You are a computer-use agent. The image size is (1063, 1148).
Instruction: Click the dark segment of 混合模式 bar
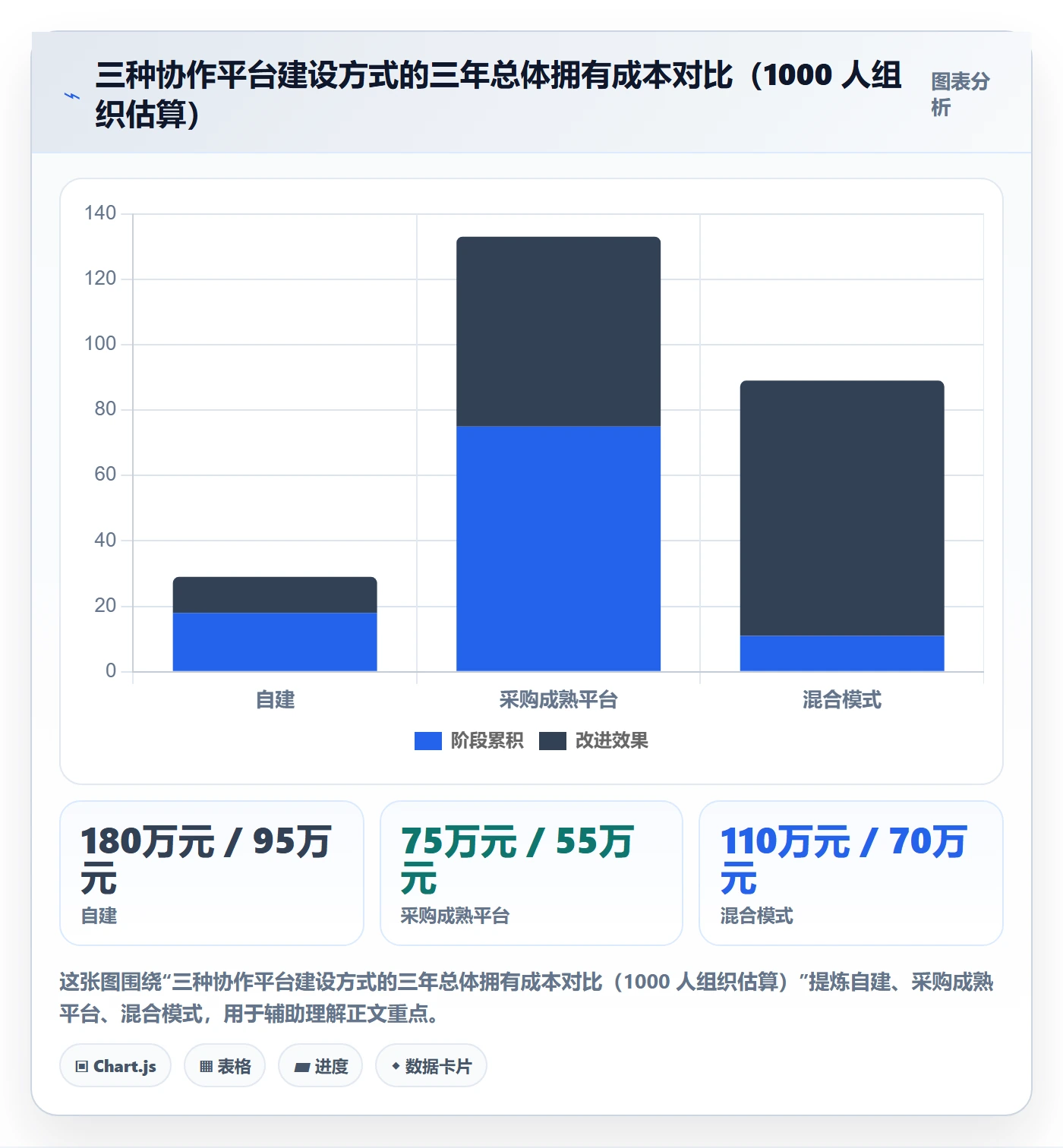842,508
